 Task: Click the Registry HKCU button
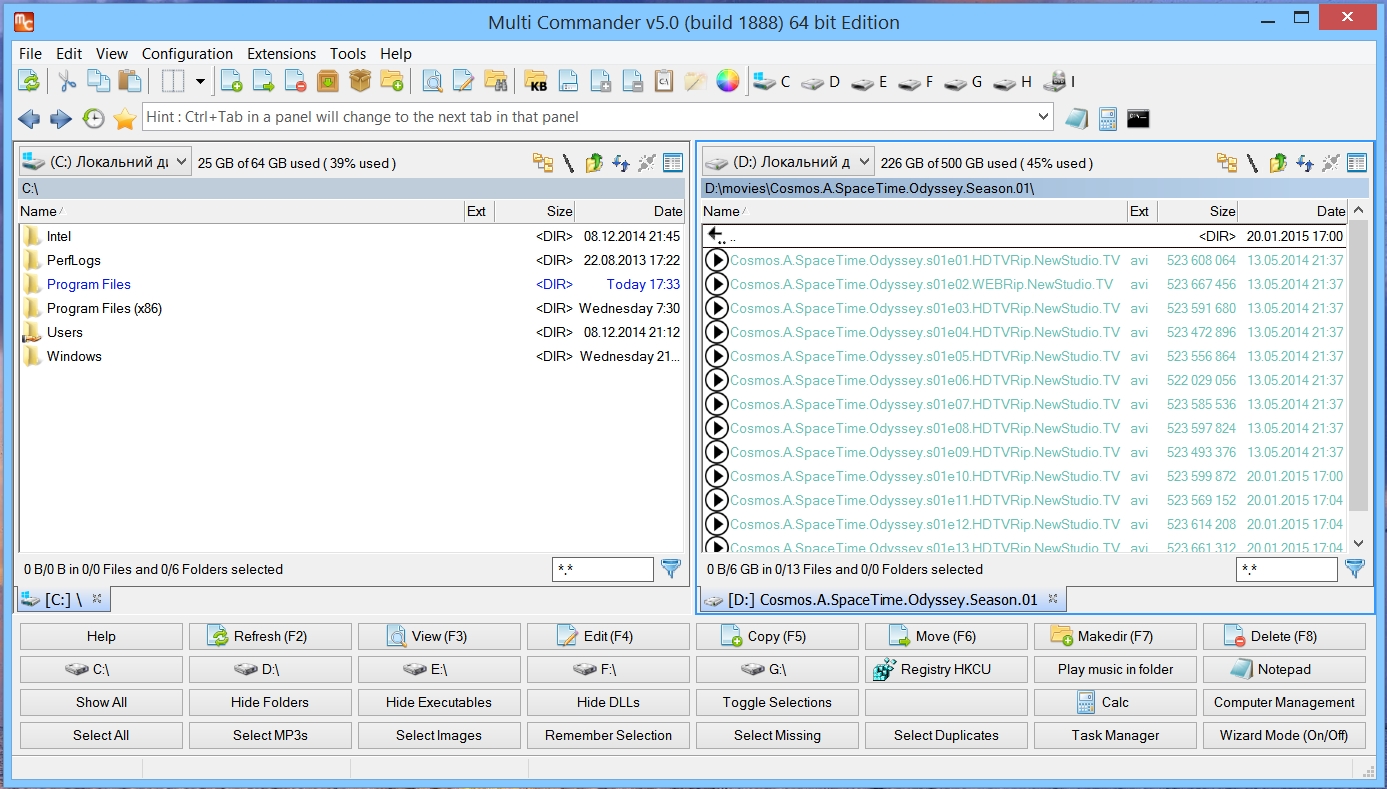pos(946,669)
